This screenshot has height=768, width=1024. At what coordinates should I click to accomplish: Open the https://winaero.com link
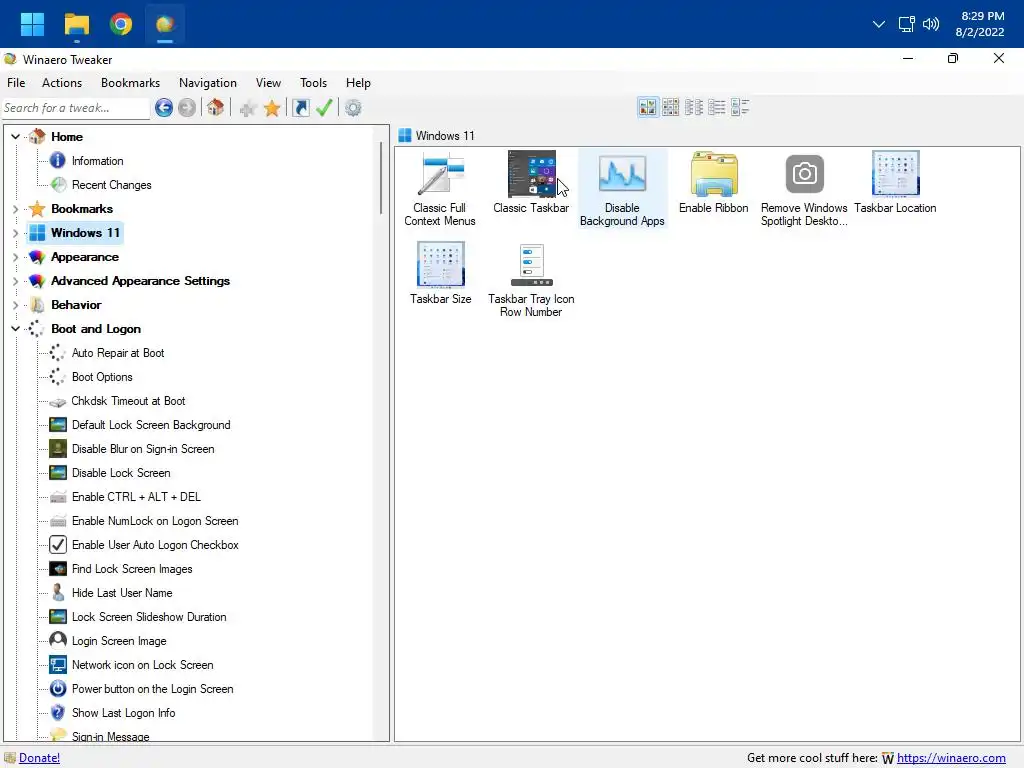[951, 758]
